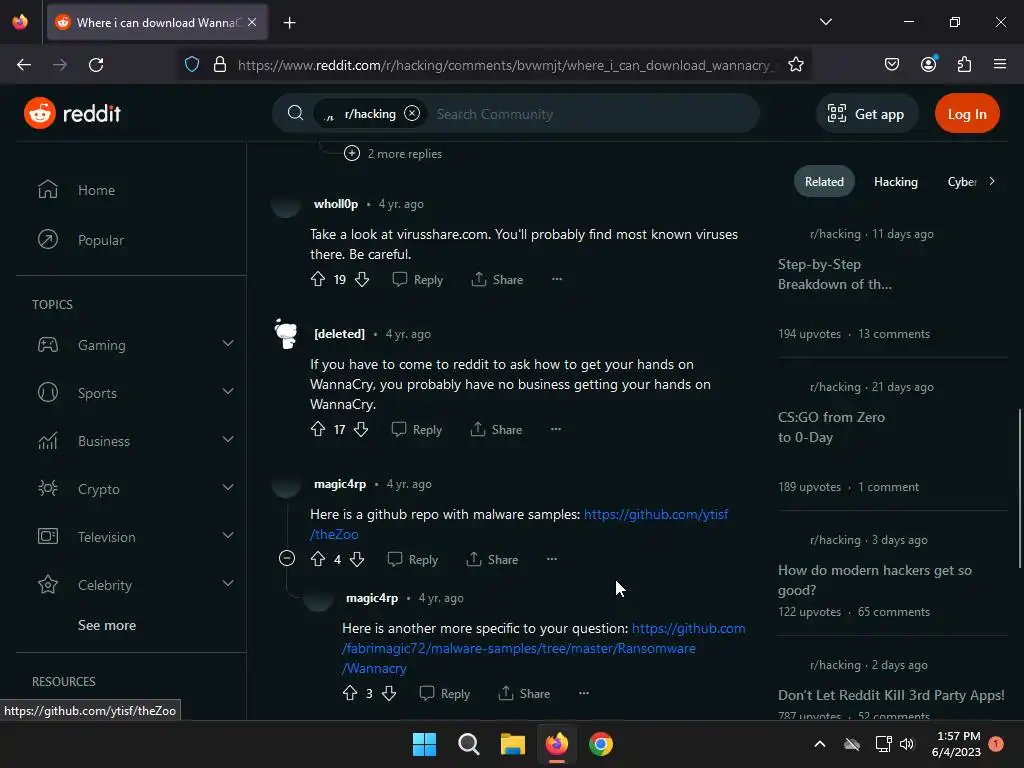Go back to the previous page in Firefox
Image resolution: width=1024 pixels, height=768 pixels.
(24, 65)
